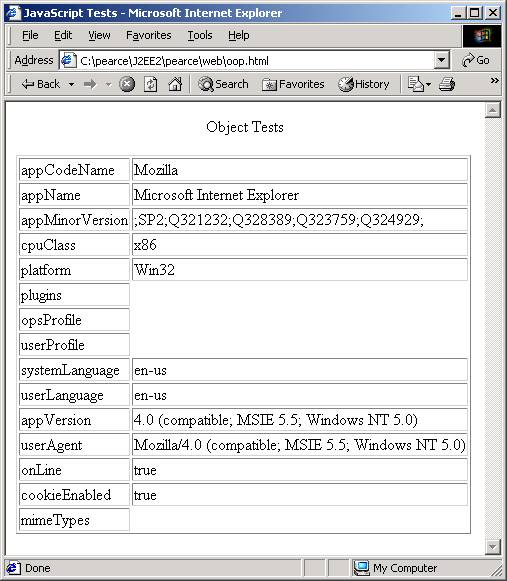This screenshot has width=507, height=581.
Task: Click the plugins label cell
Action: [x=74, y=295]
